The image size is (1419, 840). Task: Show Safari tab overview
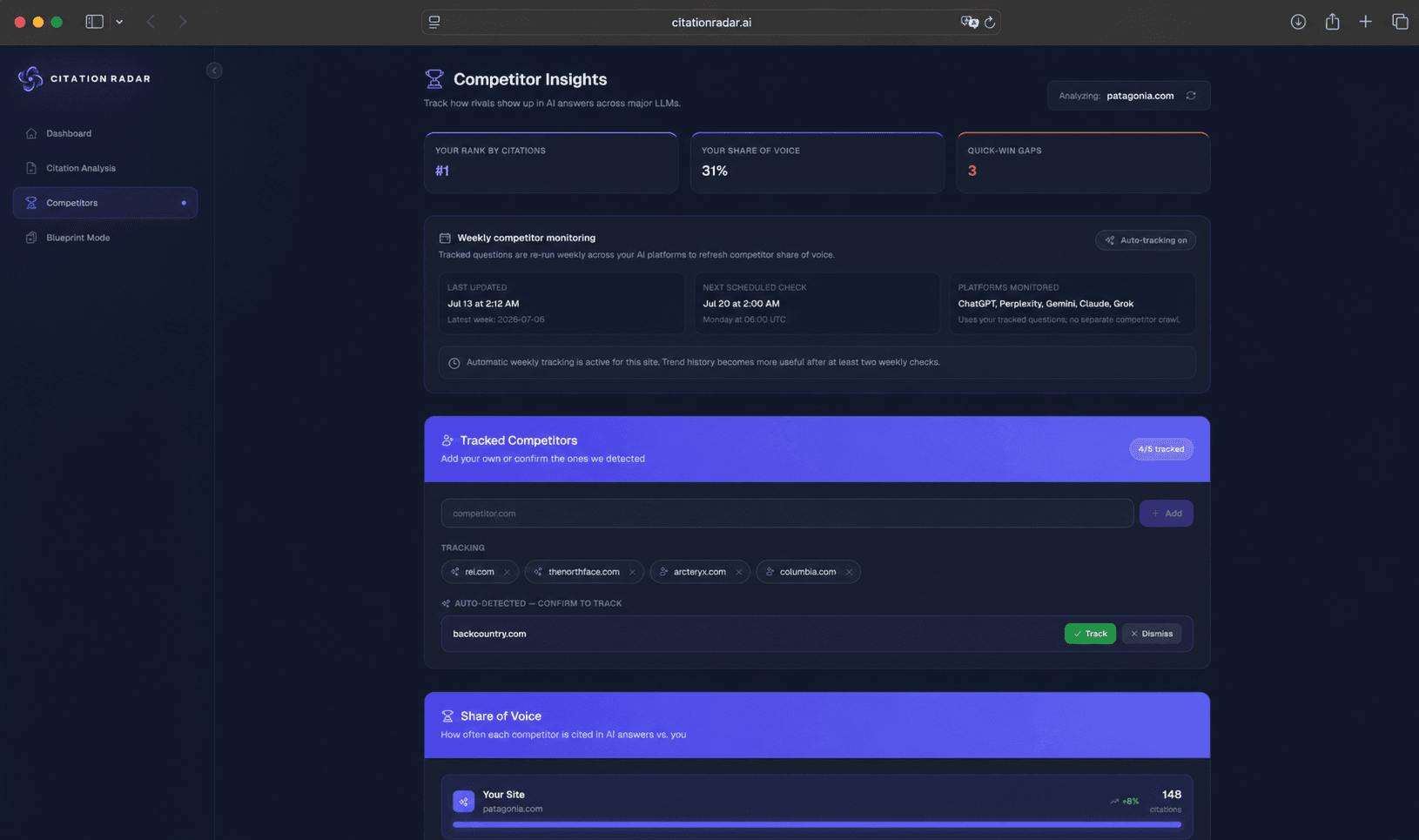[x=1400, y=22]
